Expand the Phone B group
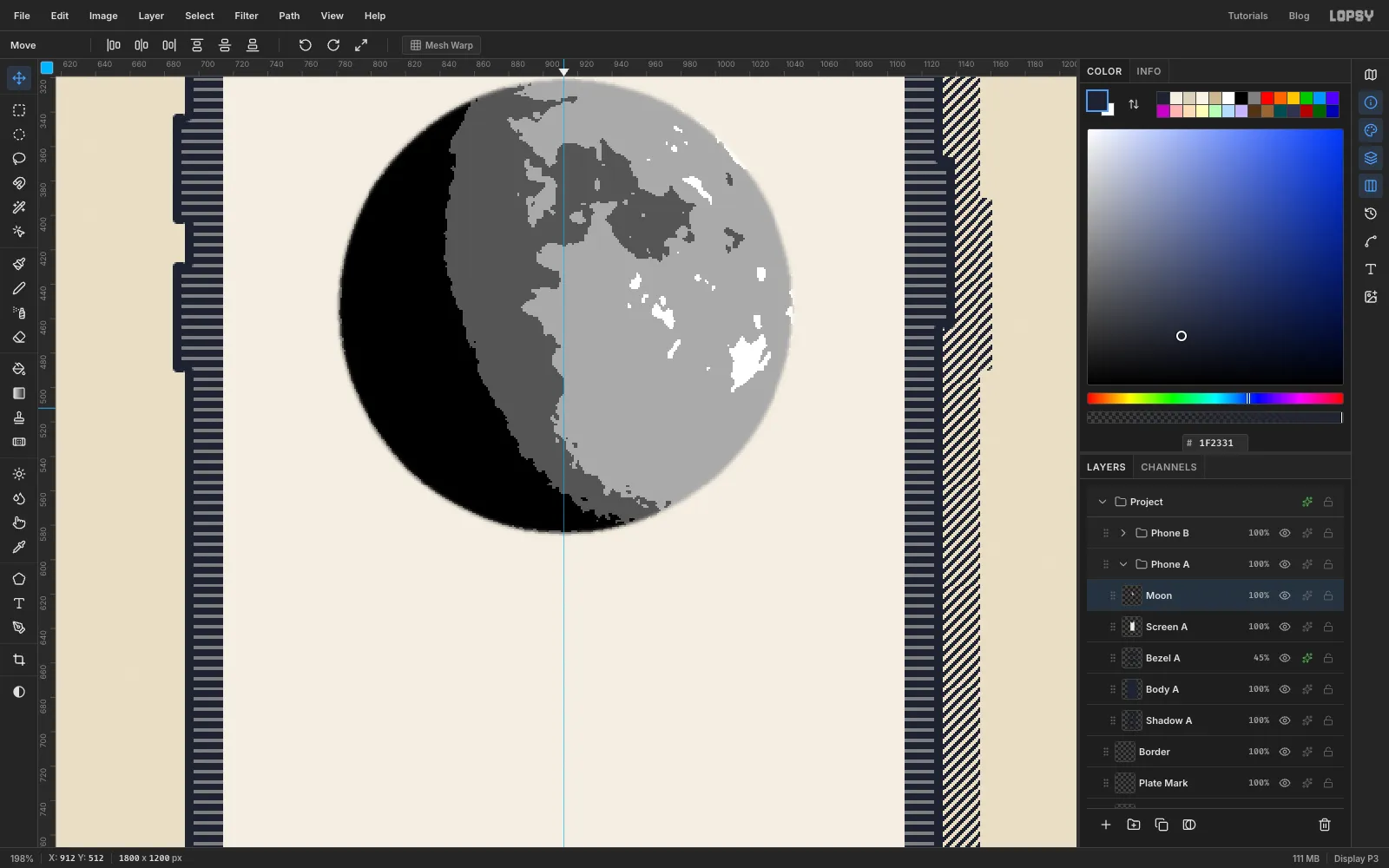 click(1123, 533)
